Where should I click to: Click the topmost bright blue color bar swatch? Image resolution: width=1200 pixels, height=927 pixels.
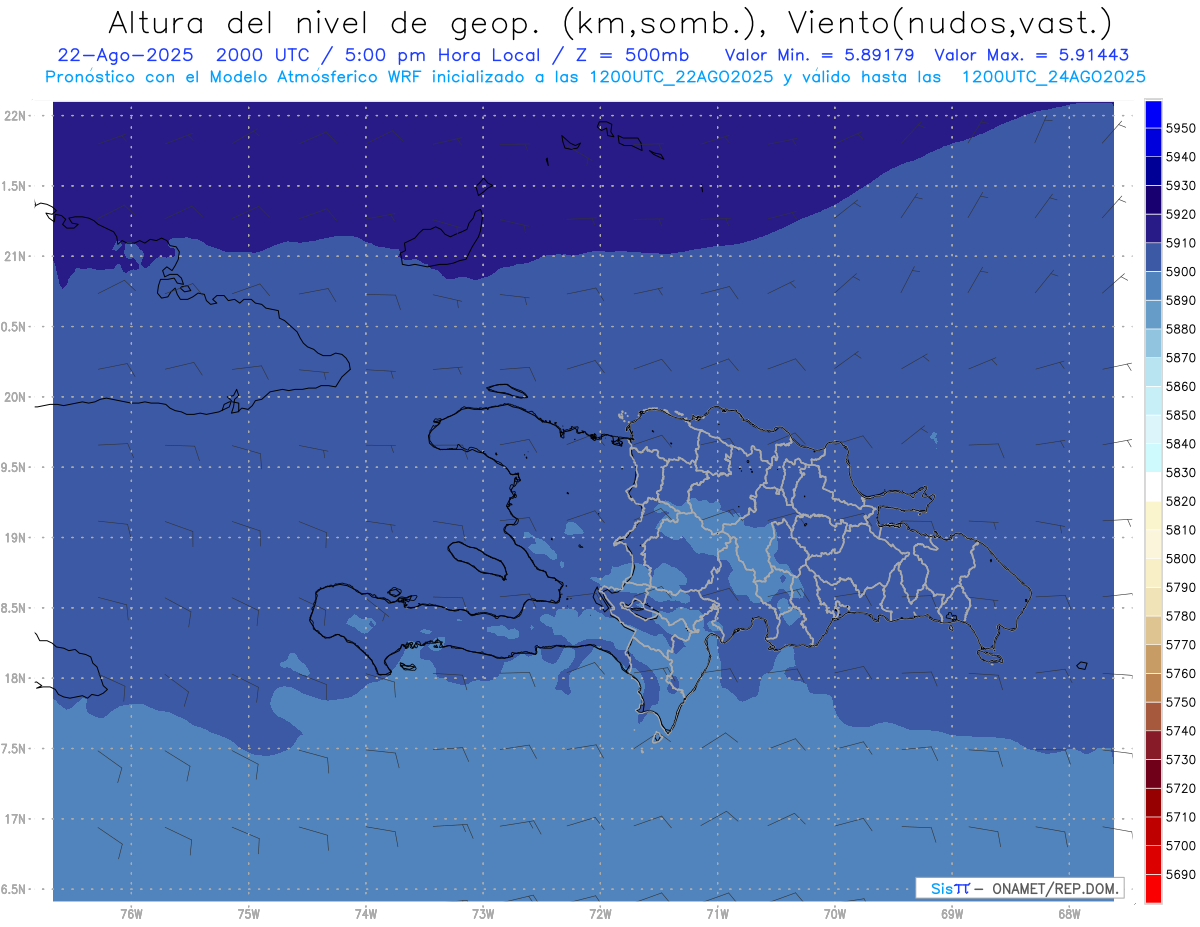point(1152,114)
